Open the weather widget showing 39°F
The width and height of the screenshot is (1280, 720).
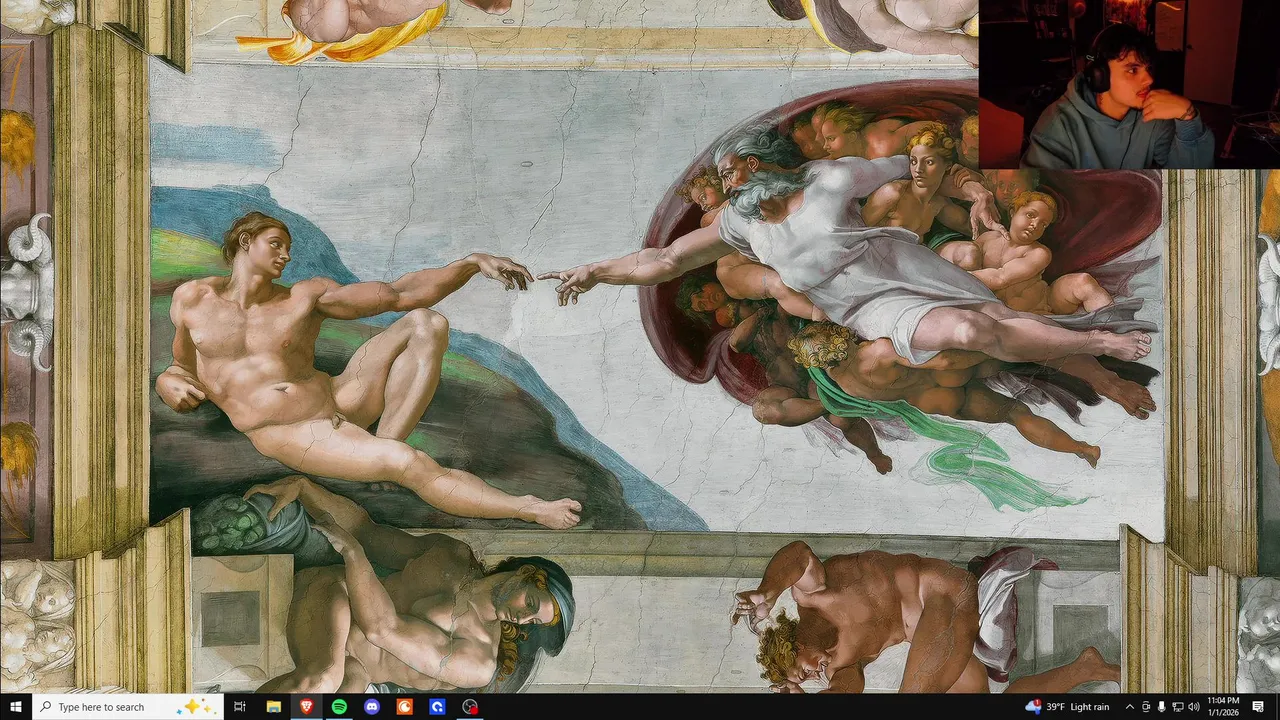coord(1068,707)
